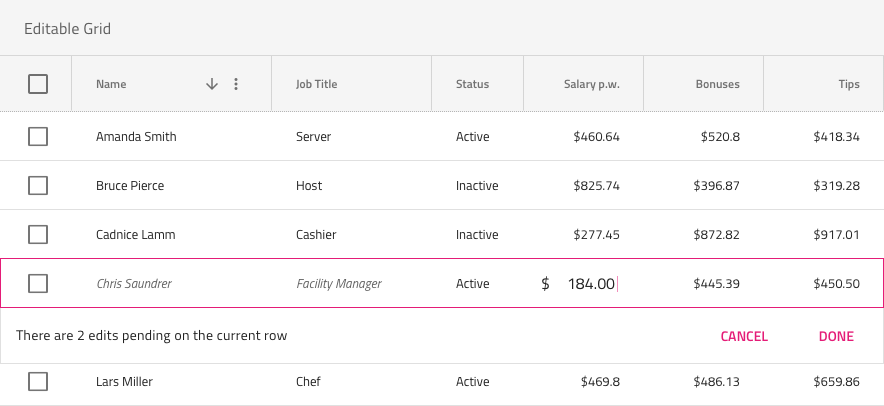The width and height of the screenshot is (884, 406).
Task: Click Bruce Pierce's Inactive status cell
Action: 477,185
